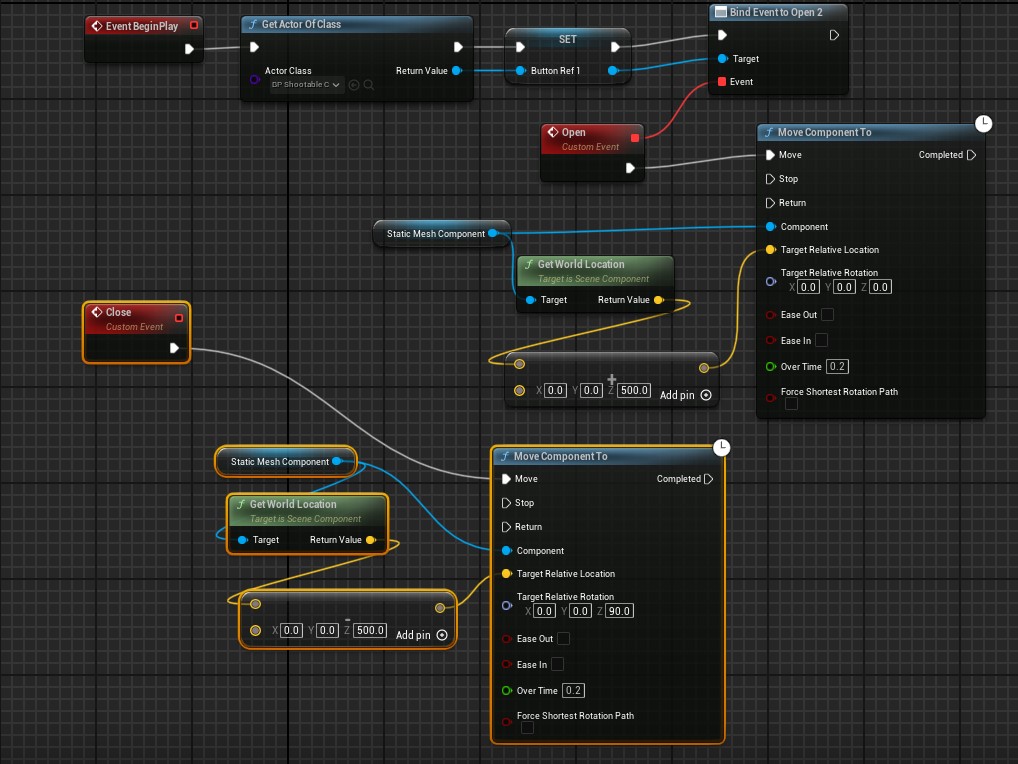Click the Z 500.0 field in upper vector node
This screenshot has height=764, width=1018.
[x=634, y=391]
